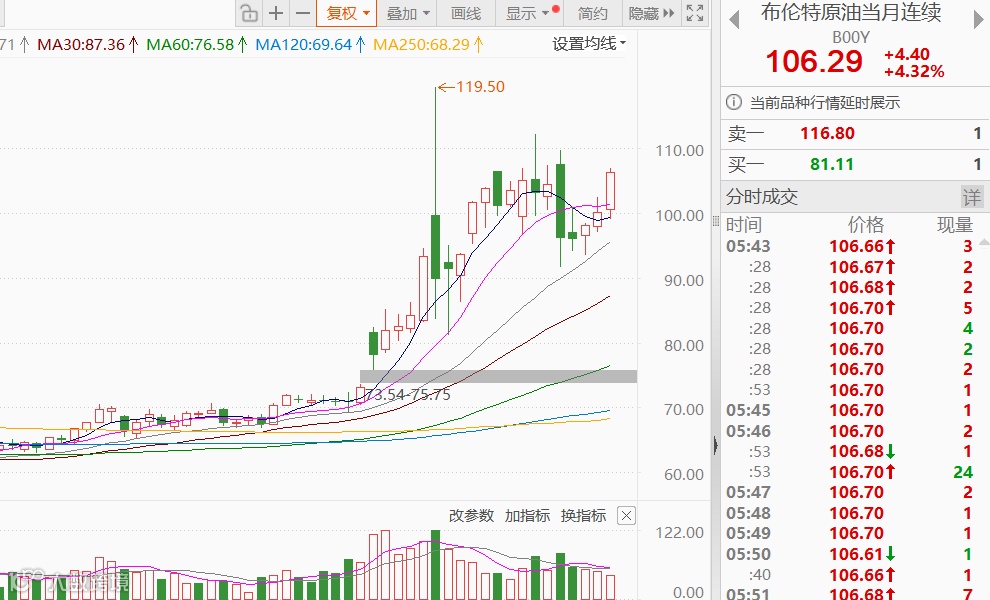Zoom in chart with plus icon

tap(276, 13)
